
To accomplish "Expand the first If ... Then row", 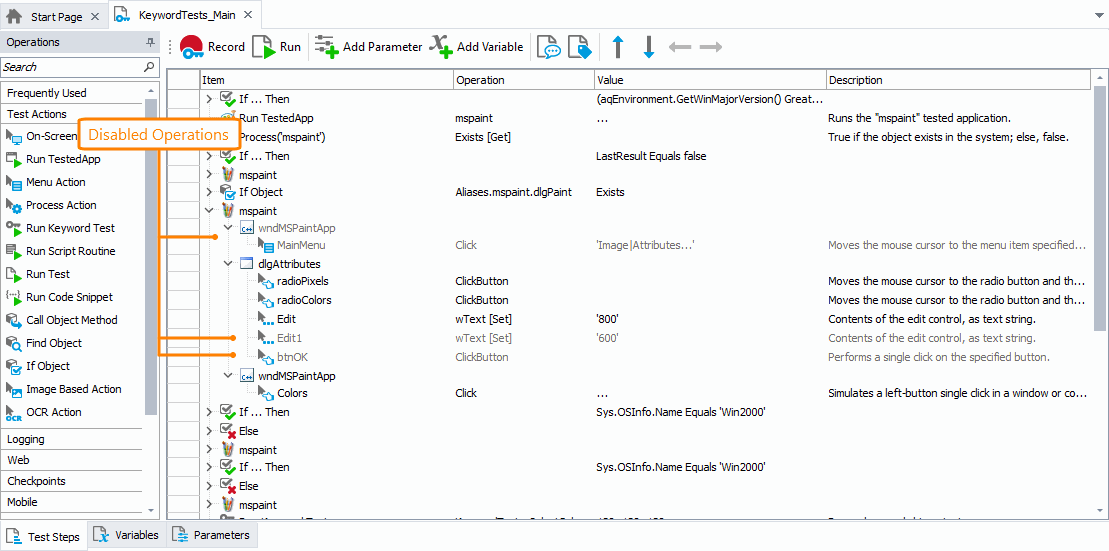I will [209, 99].
